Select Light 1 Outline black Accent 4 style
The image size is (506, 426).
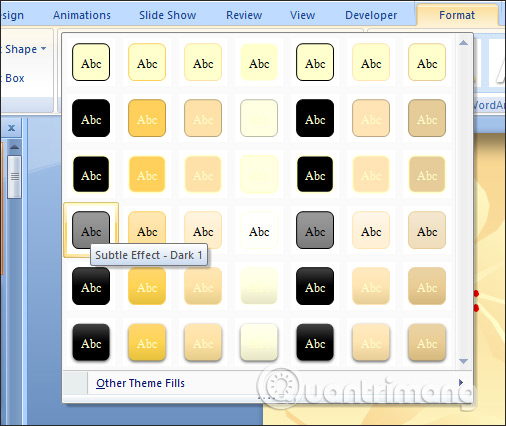(x=315, y=174)
